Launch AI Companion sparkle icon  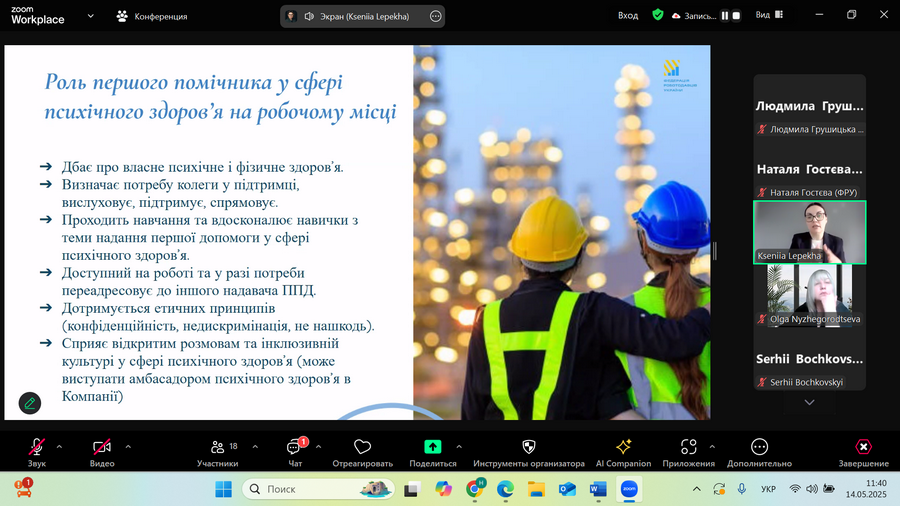pos(623,447)
